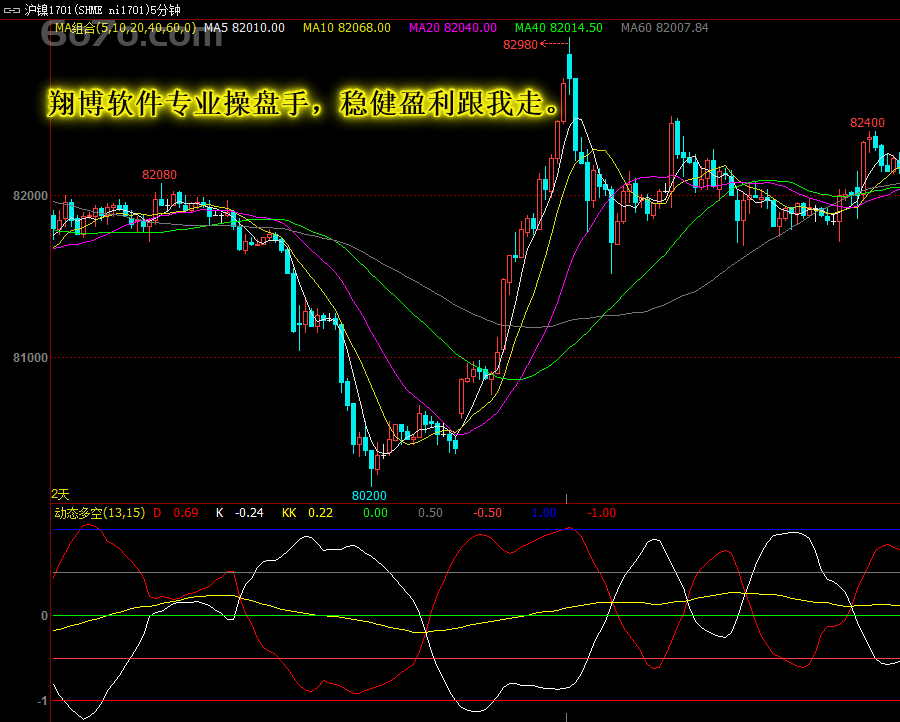The width and height of the screenshot is (900, 722).
Task: Select the yellow KK 0.22 indicator value
Action: 307,513
